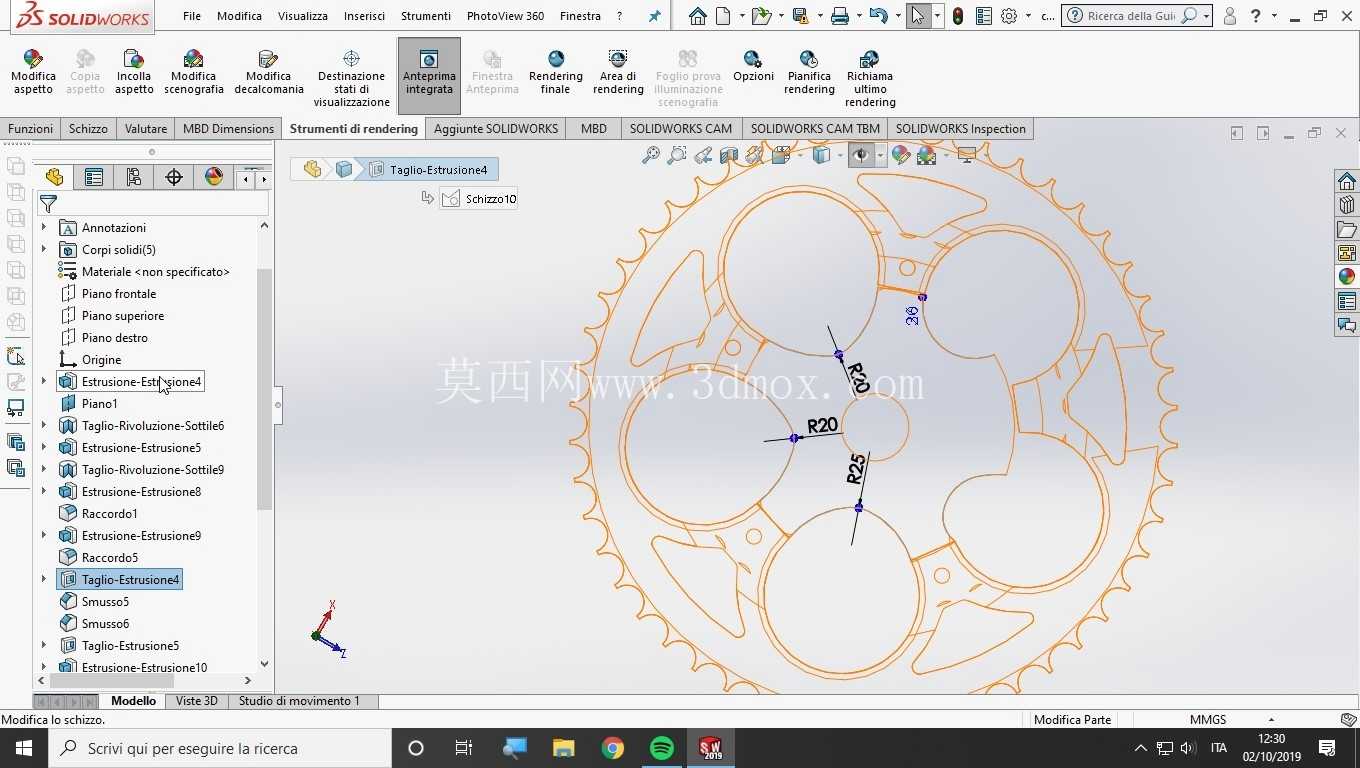Open Studio di movimento 1 tab

click(299, 701)
